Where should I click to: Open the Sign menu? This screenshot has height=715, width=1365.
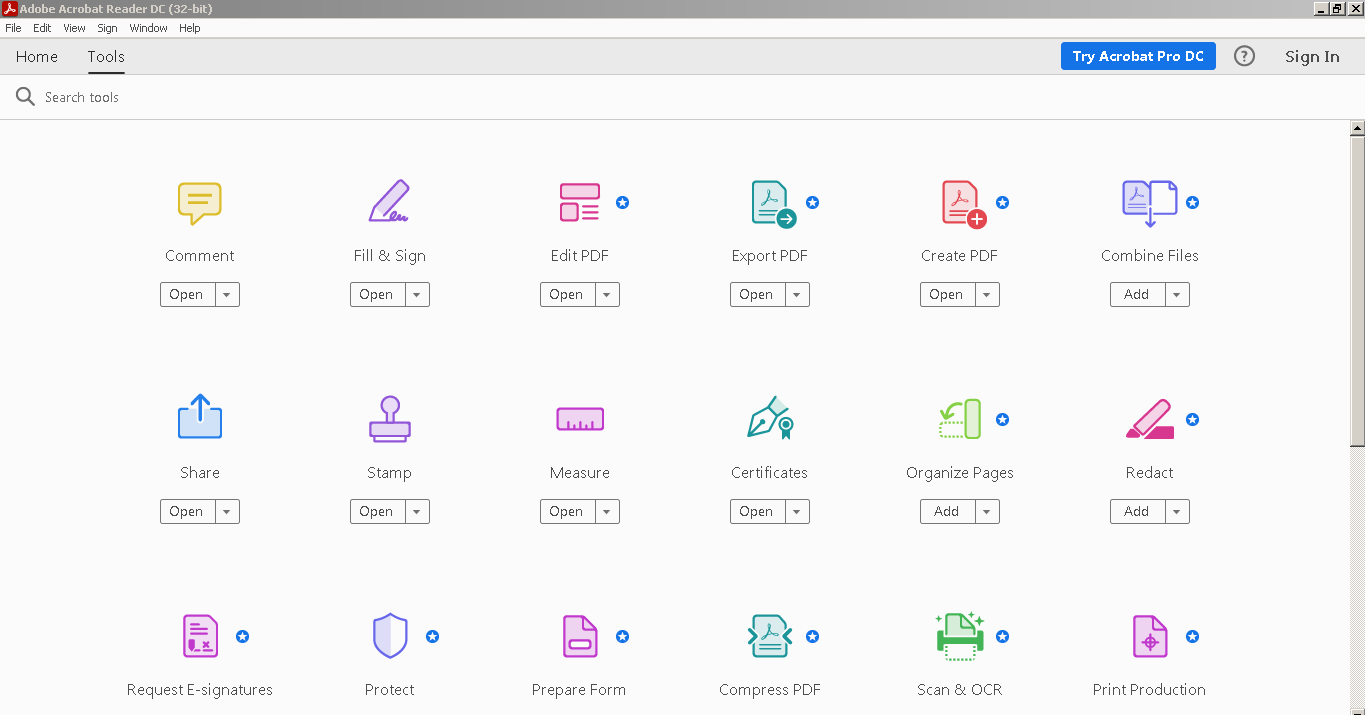pyautogui.click(x=107, y=28)
